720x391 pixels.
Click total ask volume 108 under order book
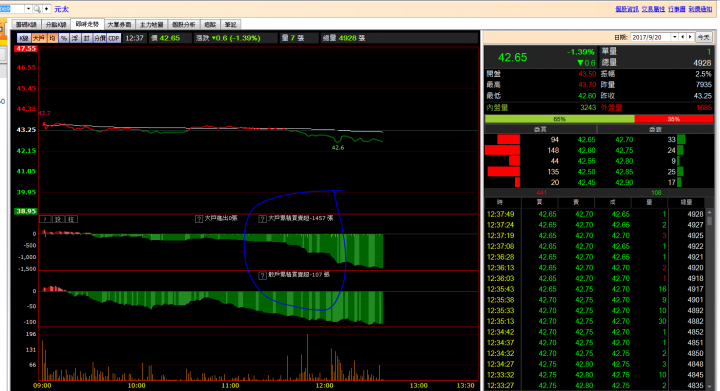(x=656, y=193)
